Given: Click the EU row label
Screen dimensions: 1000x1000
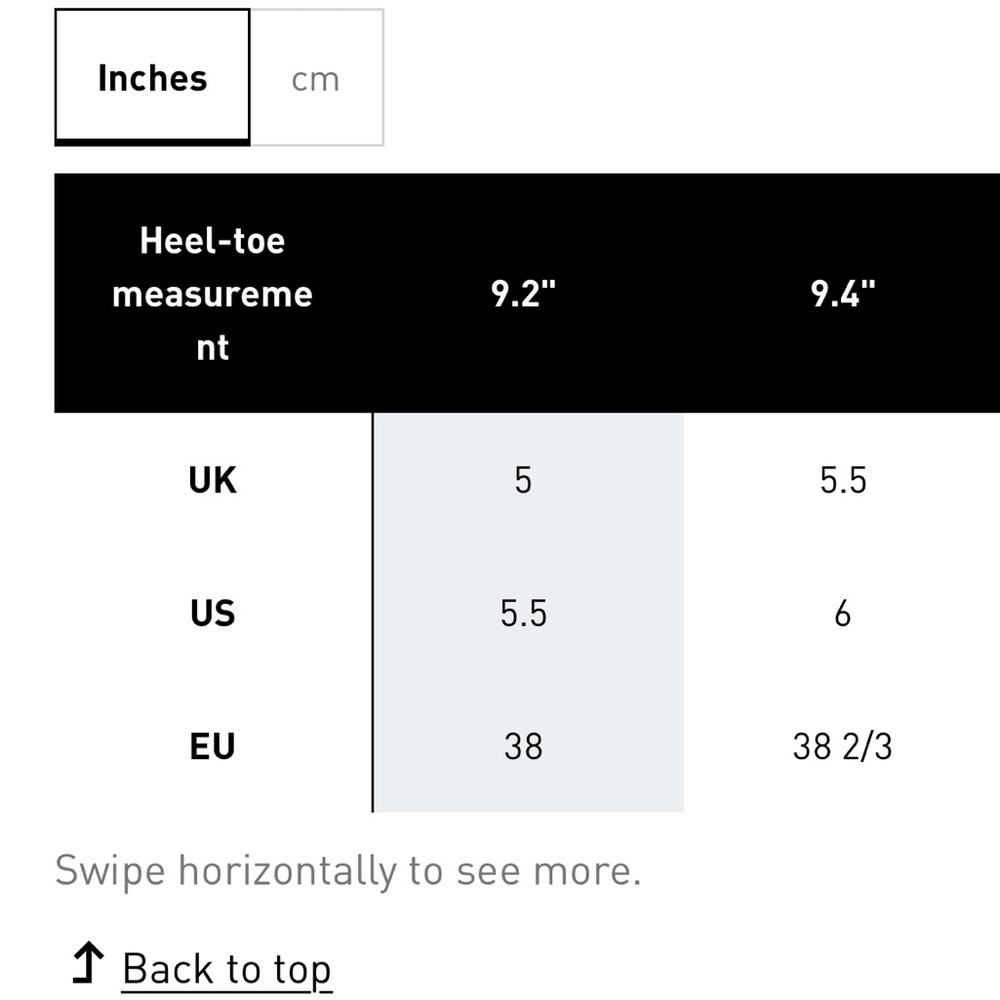Looking at the screenshot, I should [212, 746].
